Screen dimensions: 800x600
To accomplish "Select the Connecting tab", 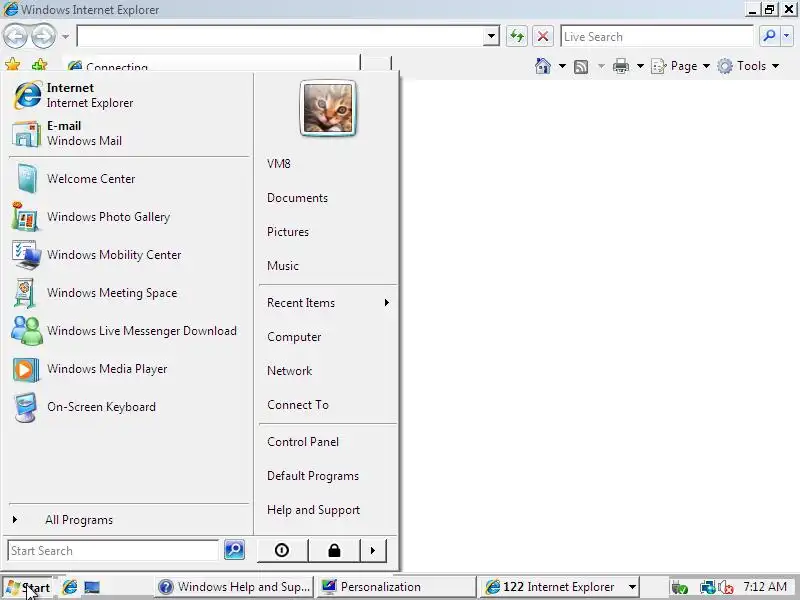I will [x=211, y=63].
